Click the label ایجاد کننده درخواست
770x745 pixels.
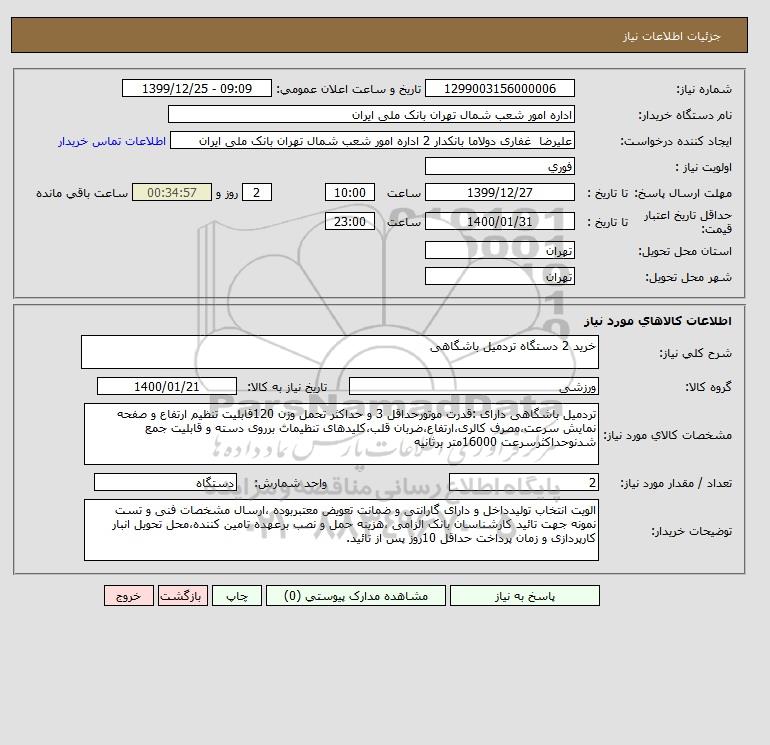[676, 141]
